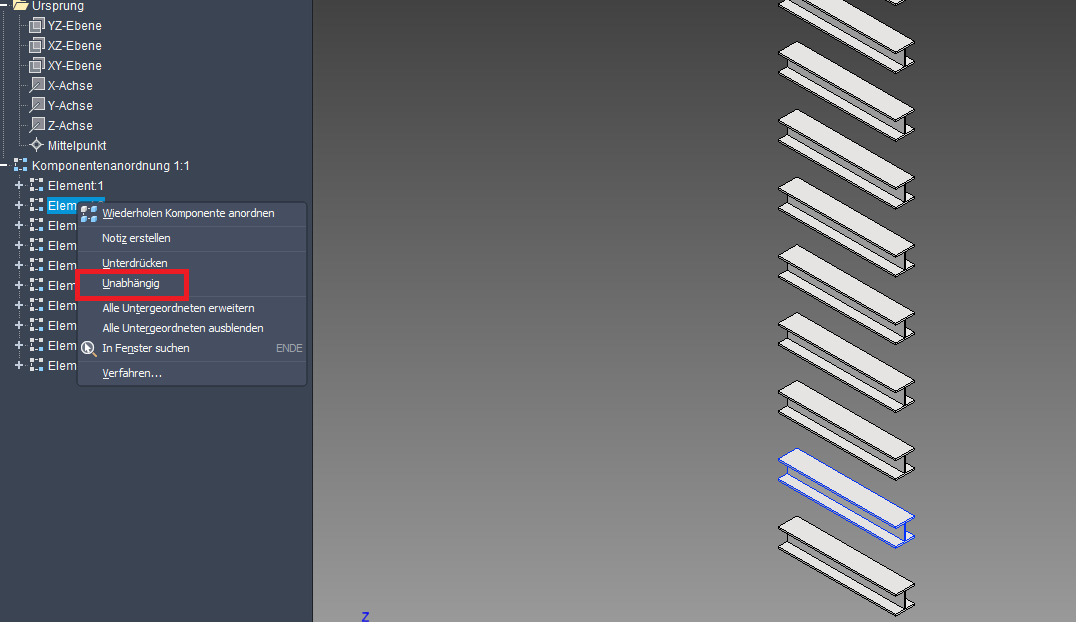Image resolution: width=1076 pixels, height=622 pixels.
Task: Select the XZ-Ebene label in the browser
Action: [x=75, y=45]
